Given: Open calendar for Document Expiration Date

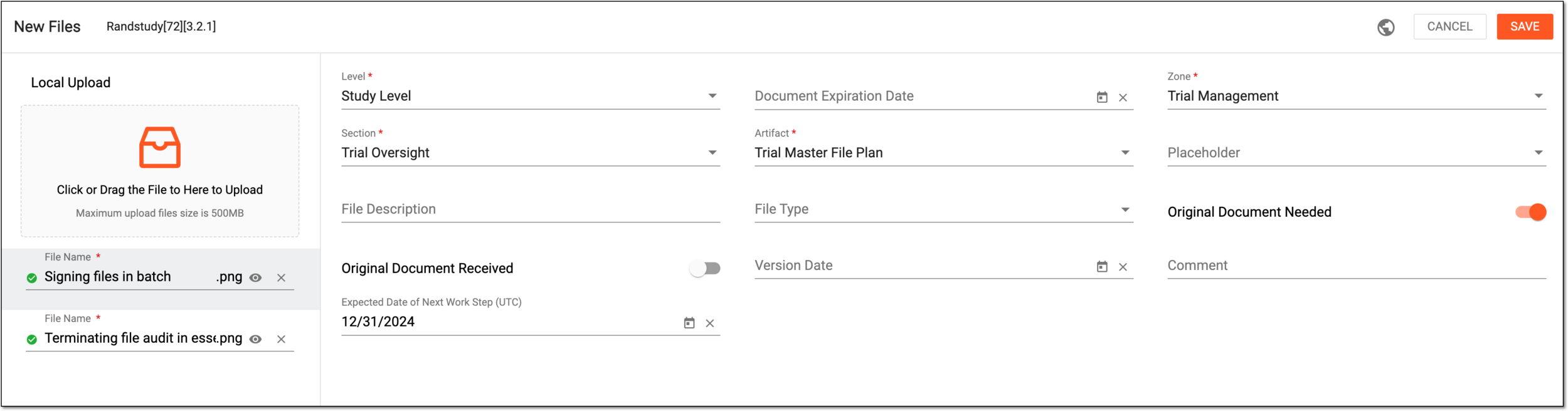Looking at the screenshot, I should coord(1102,97).
